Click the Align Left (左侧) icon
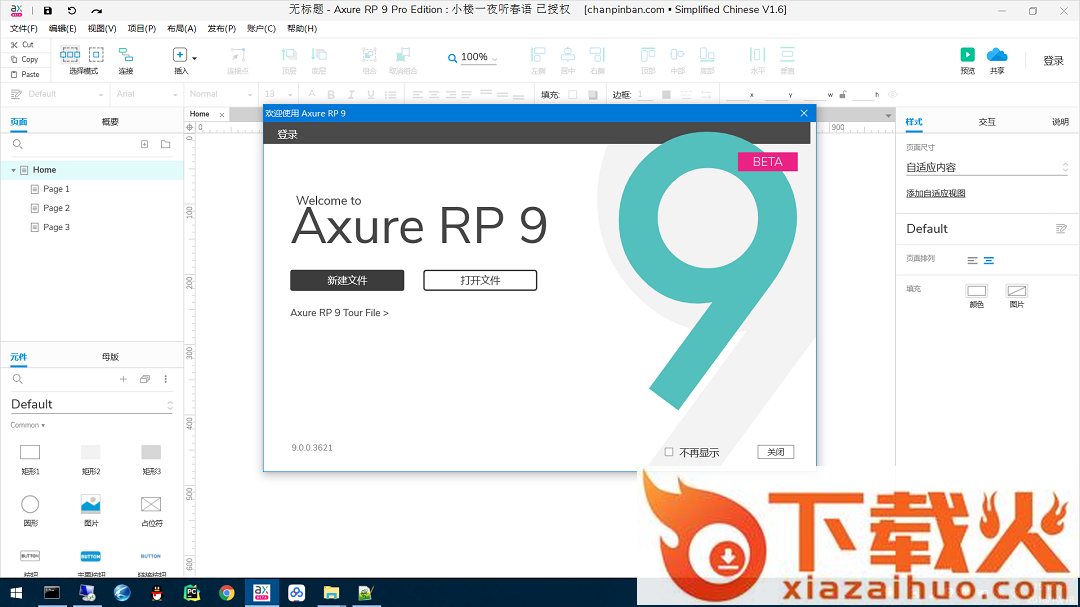Viewport: 1080px width, 607px height. coord(538,55)
